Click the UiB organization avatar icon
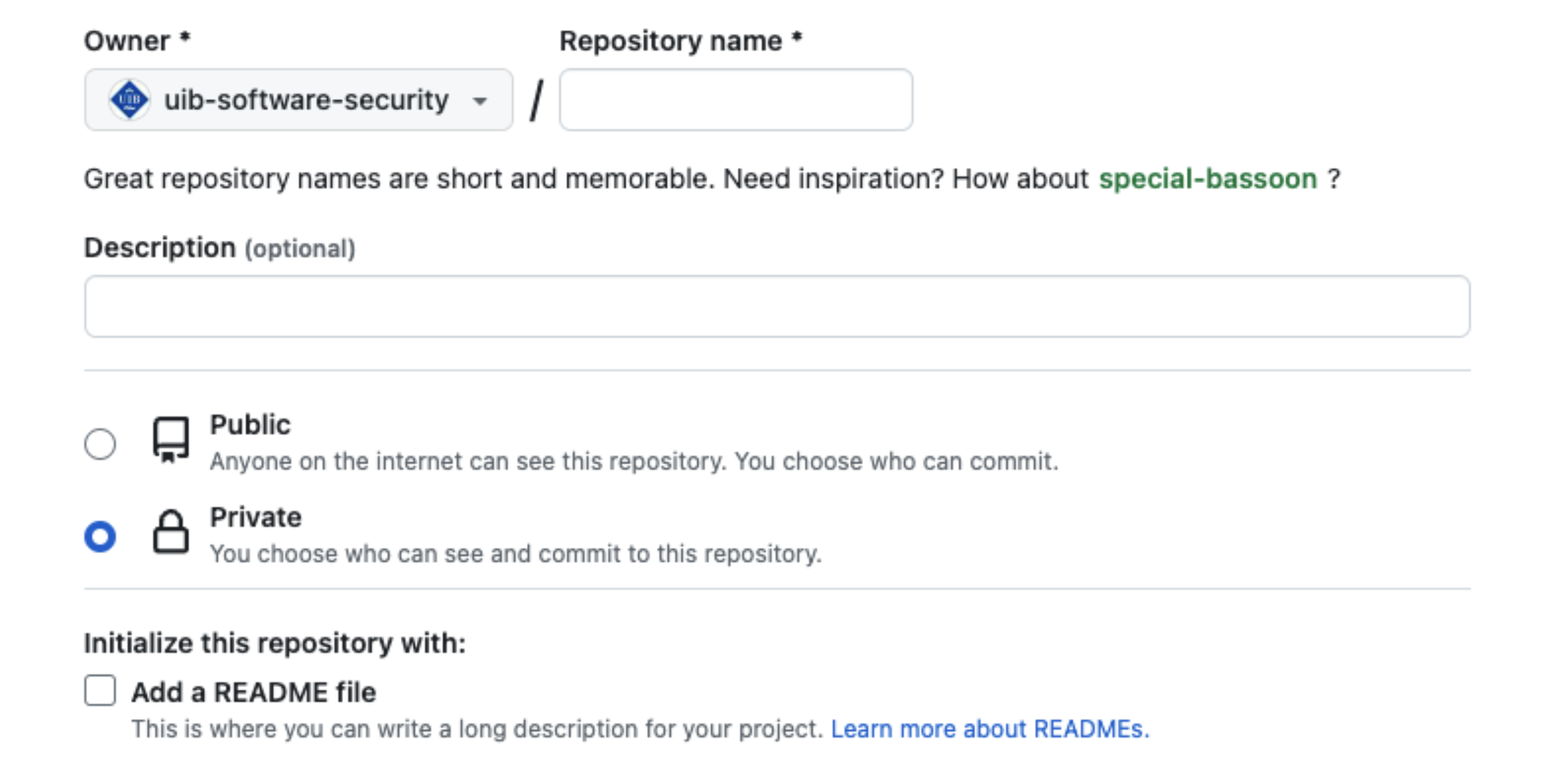 tap(129, 100)
